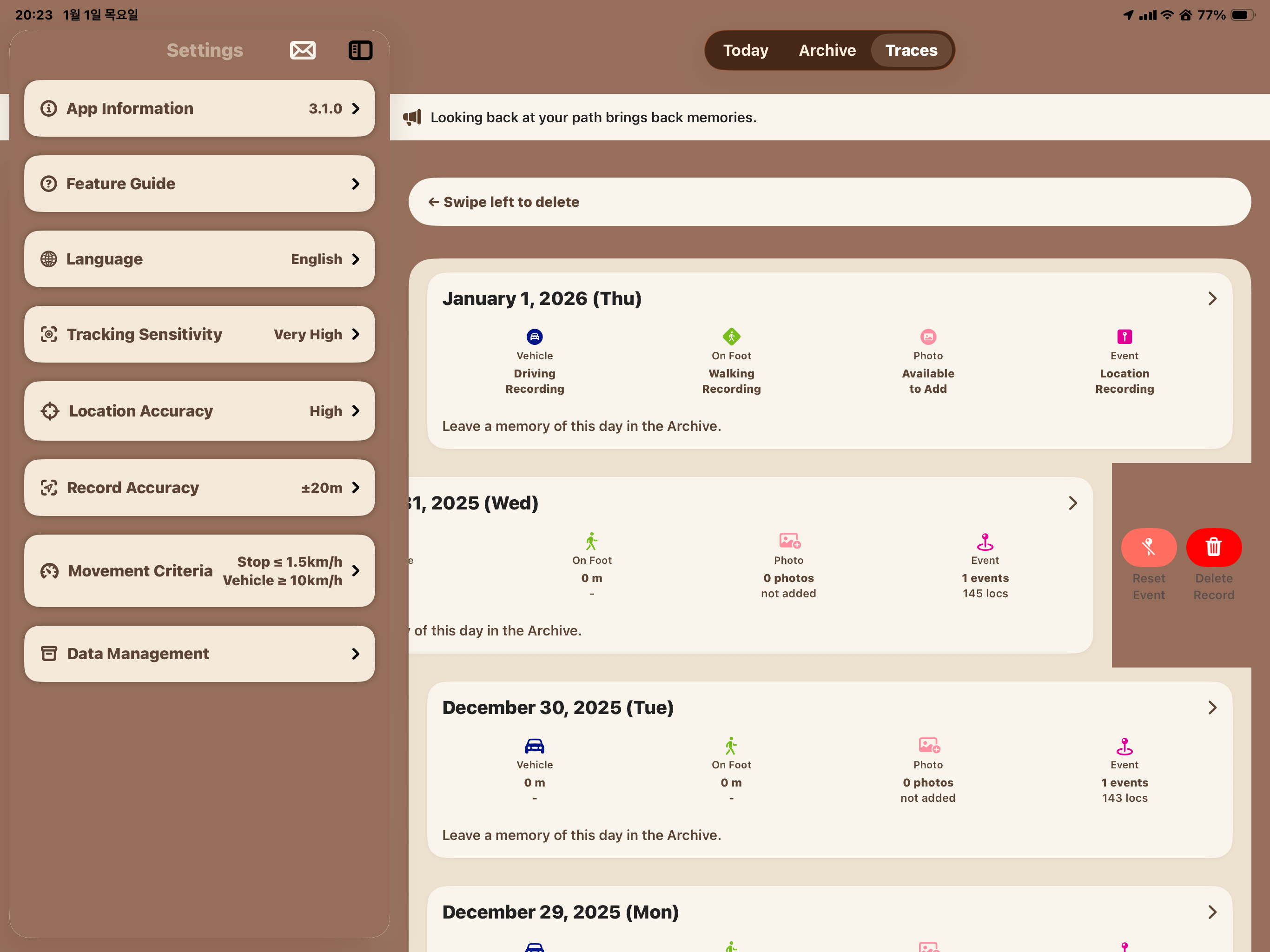Image resolution: width=1270 pixels, height=952 pixels.
Task: Tap the Movement Criteria row label
Action: (x=140, y=571)
